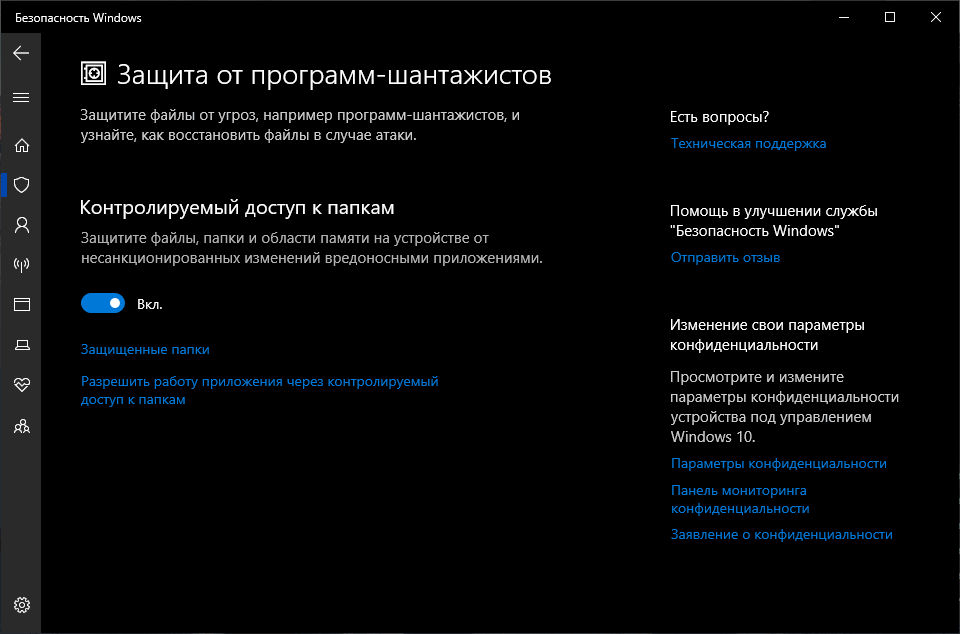Open Техническая поддержка link
Screen dimensions: 960x634
coord(748,143)
